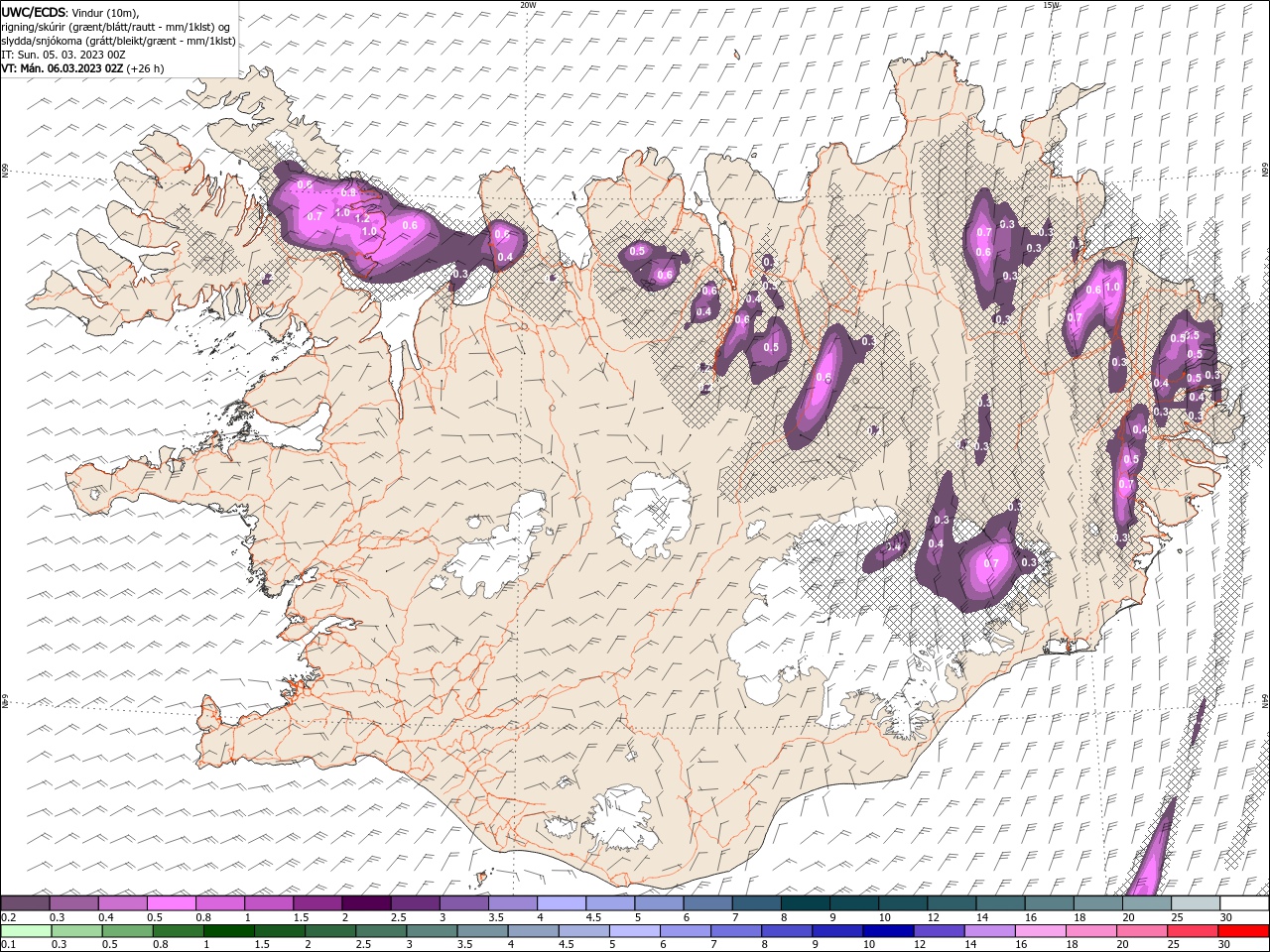Pick the bright pink swatch labeled 0.5 in top legend row

click(171, 902)
